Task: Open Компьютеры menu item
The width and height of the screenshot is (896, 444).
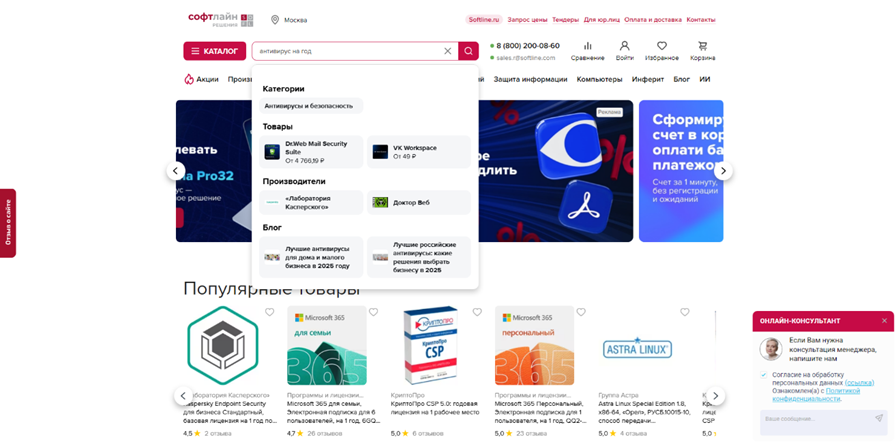Action: [599, 79]
